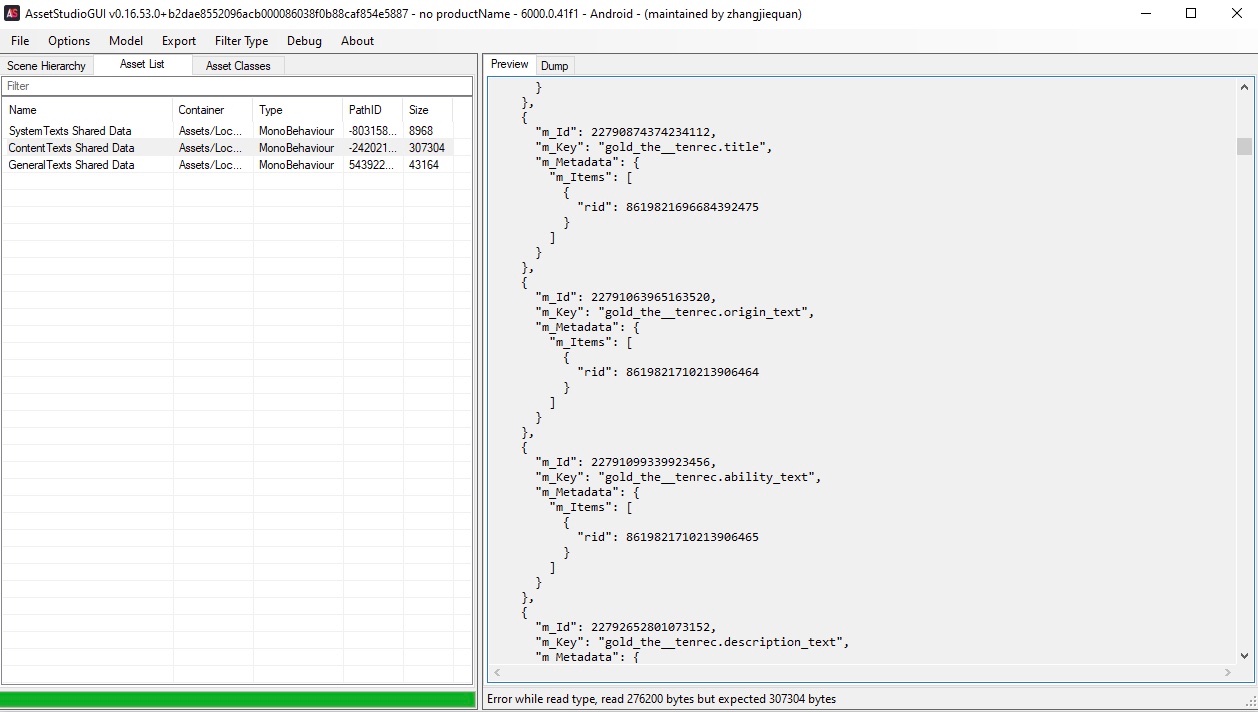Click the rid 8619821696684392475 line
The width and height of the screenshot is (1258, 712).
pos(668,207)
